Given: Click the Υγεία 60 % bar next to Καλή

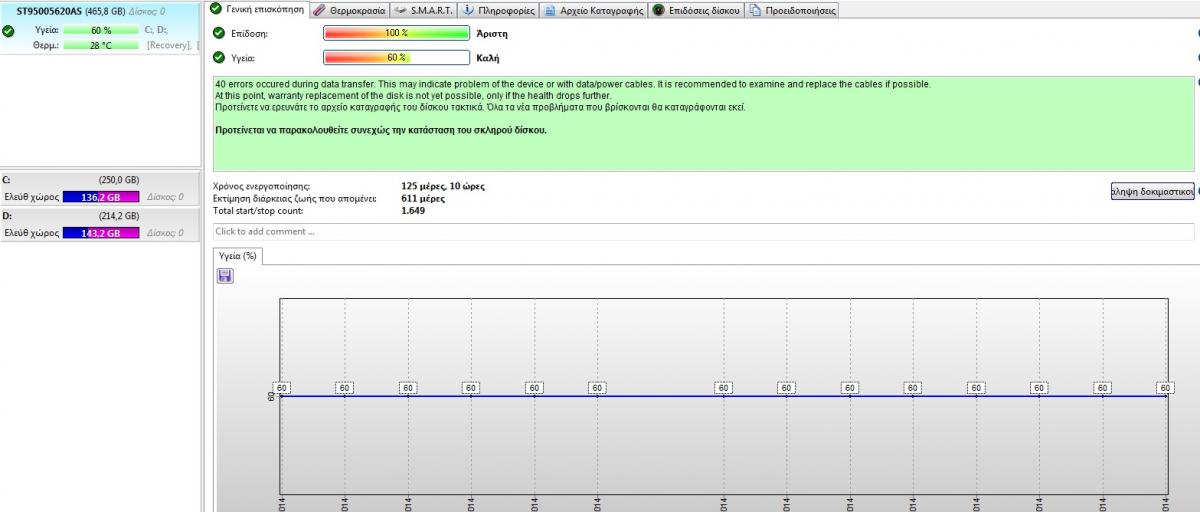Looking at the screenshot, I should (x=397, y=57).
